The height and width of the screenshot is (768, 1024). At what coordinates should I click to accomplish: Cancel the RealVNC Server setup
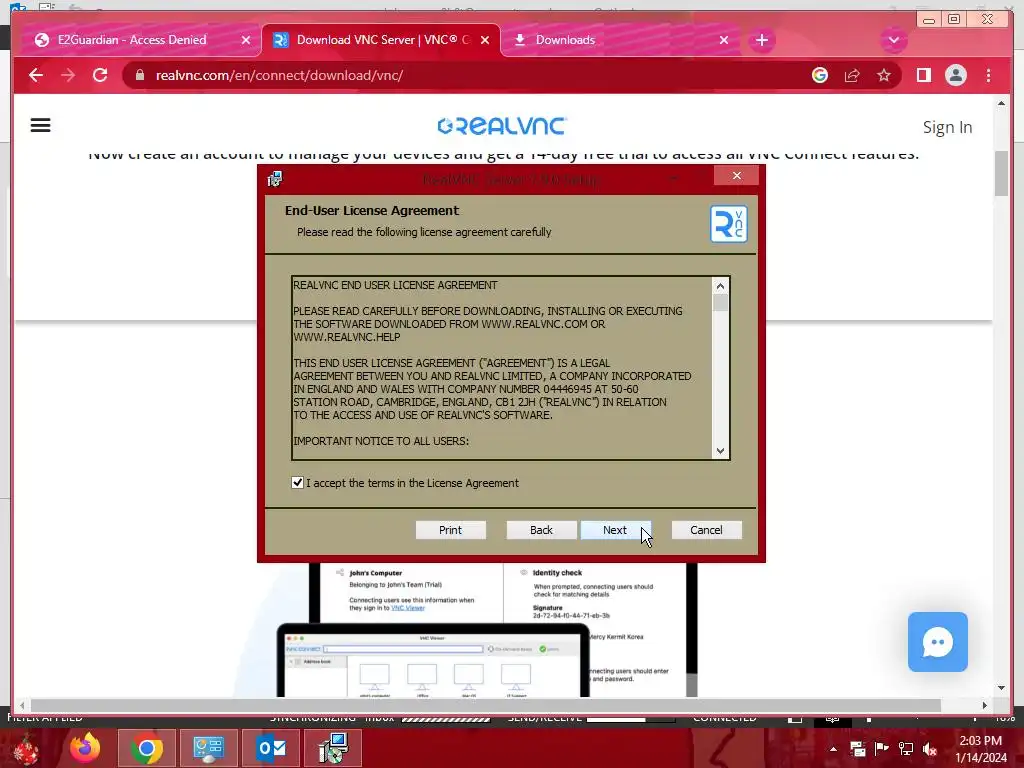point(707,530)
